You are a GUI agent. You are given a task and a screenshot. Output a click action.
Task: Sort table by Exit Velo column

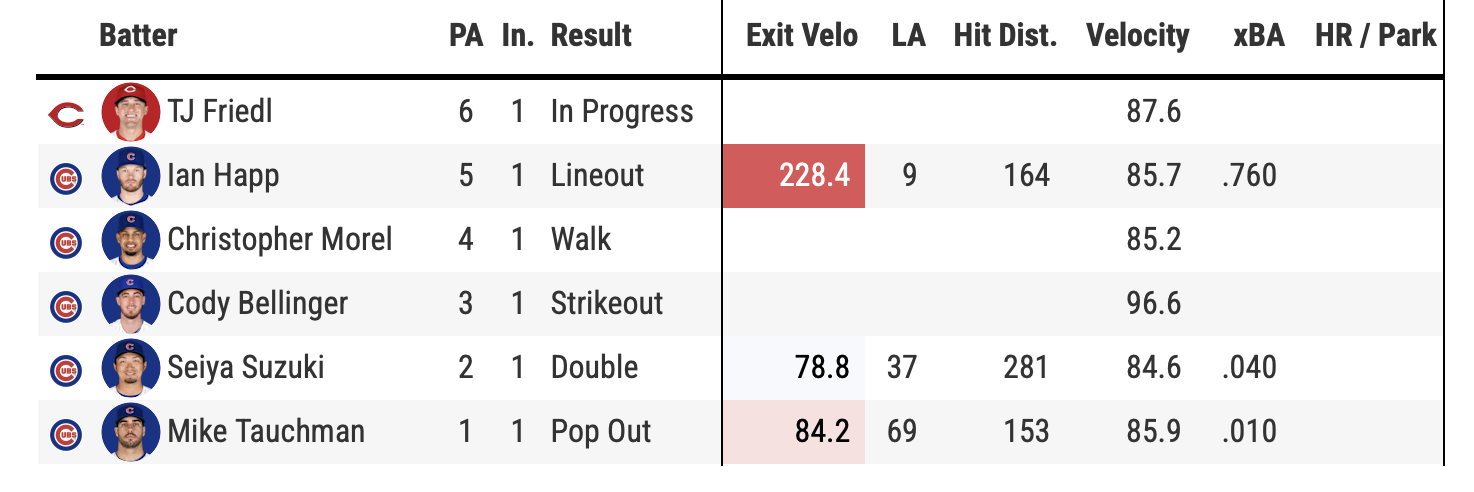[802, 36]
